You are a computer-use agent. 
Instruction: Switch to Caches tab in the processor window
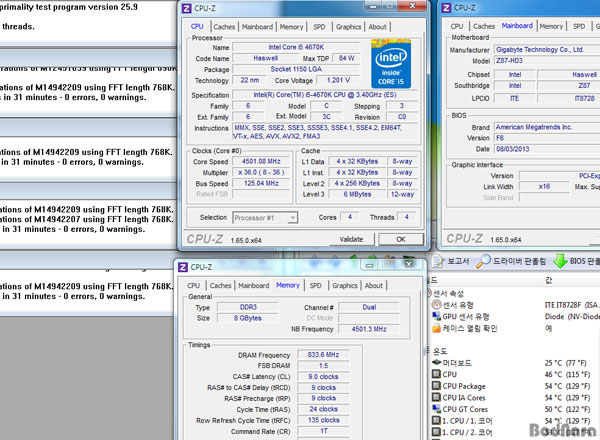(x=224, y=27)
